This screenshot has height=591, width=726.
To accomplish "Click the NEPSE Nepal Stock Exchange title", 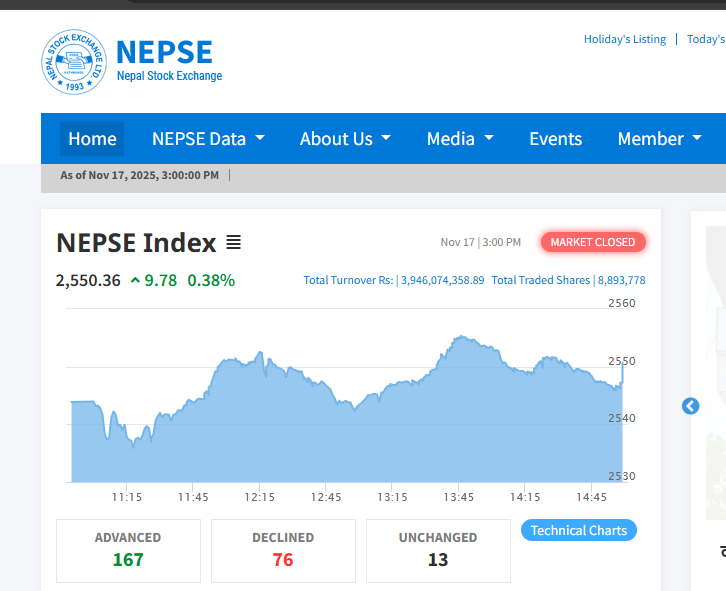I will click(168, 60).
